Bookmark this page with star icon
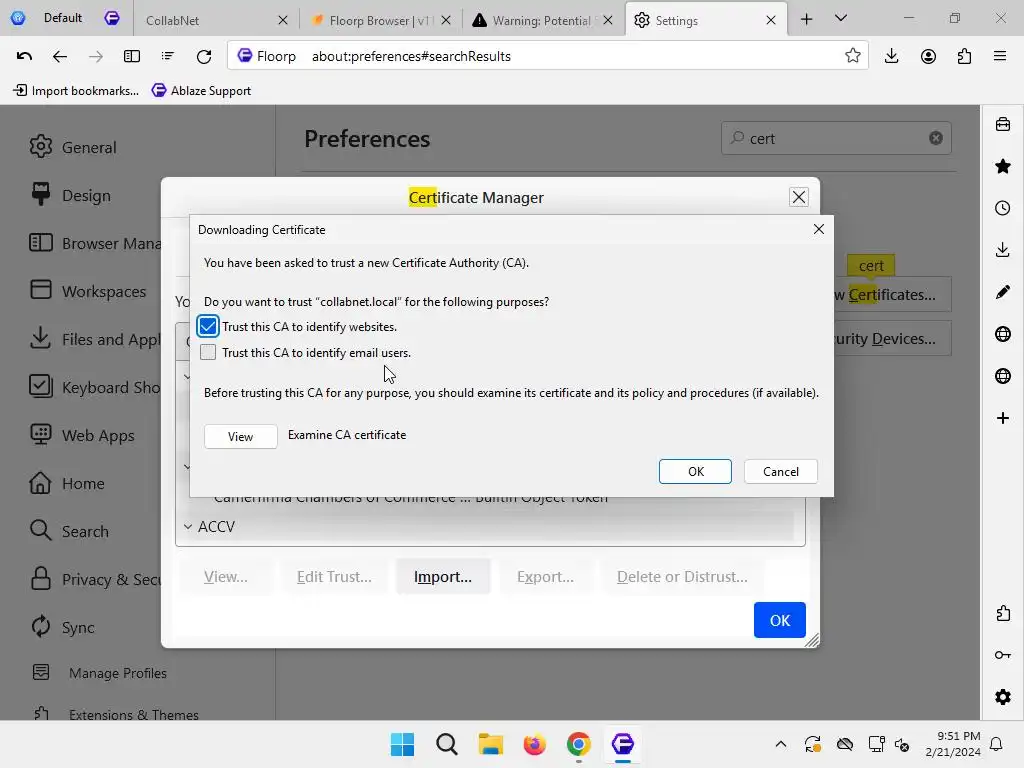The width and height of the screenshot is (1024, 768). coord(852,56)
